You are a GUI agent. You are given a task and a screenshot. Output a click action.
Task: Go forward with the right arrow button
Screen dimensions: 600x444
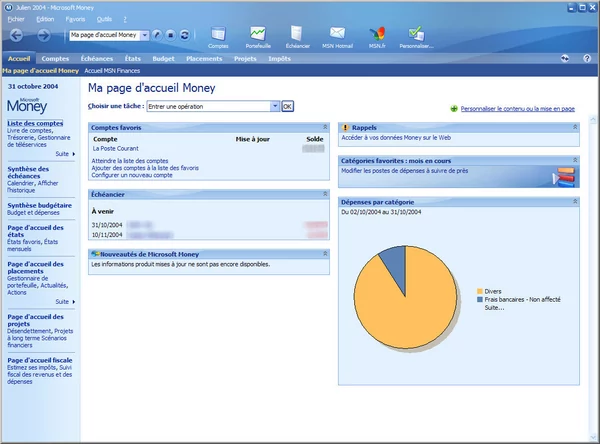point(44,35)
